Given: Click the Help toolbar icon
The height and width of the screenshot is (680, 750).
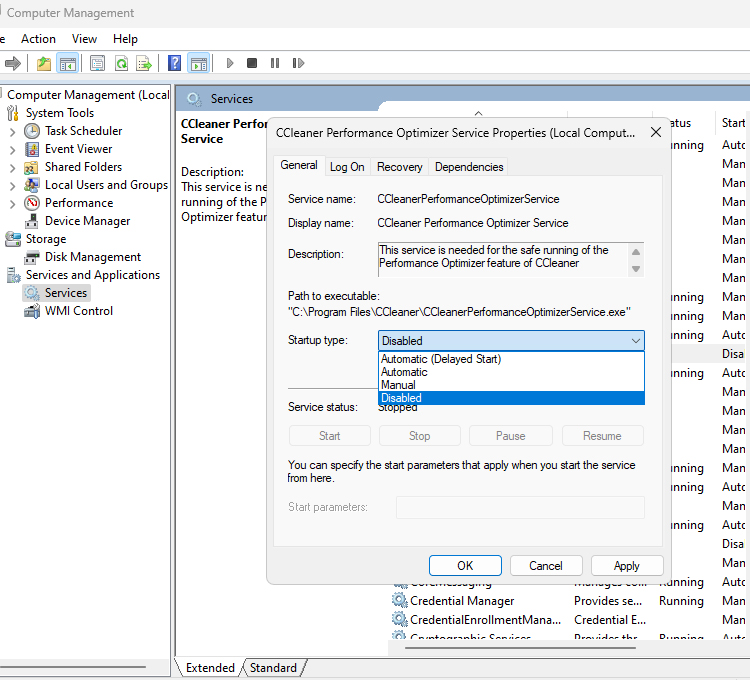Looking at the screenshot, I should 174,63.
